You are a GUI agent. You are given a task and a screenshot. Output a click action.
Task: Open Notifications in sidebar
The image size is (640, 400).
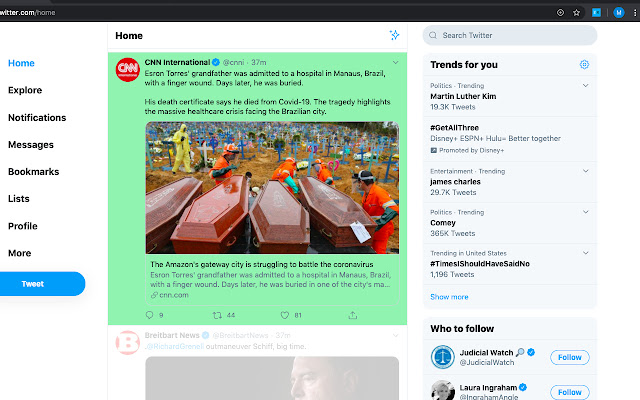pos(37,118)
